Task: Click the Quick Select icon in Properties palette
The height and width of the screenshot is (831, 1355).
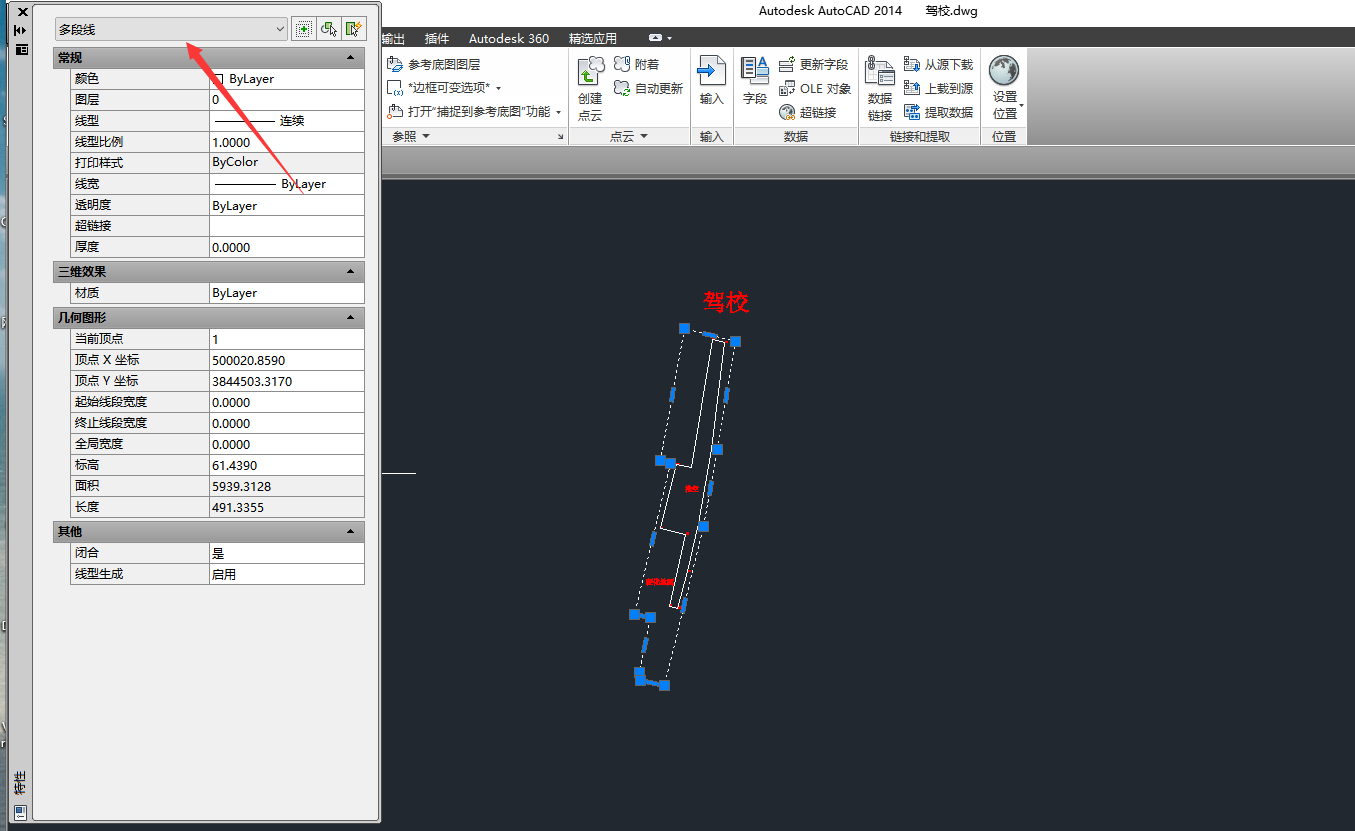Action: (x=354, y=30)
